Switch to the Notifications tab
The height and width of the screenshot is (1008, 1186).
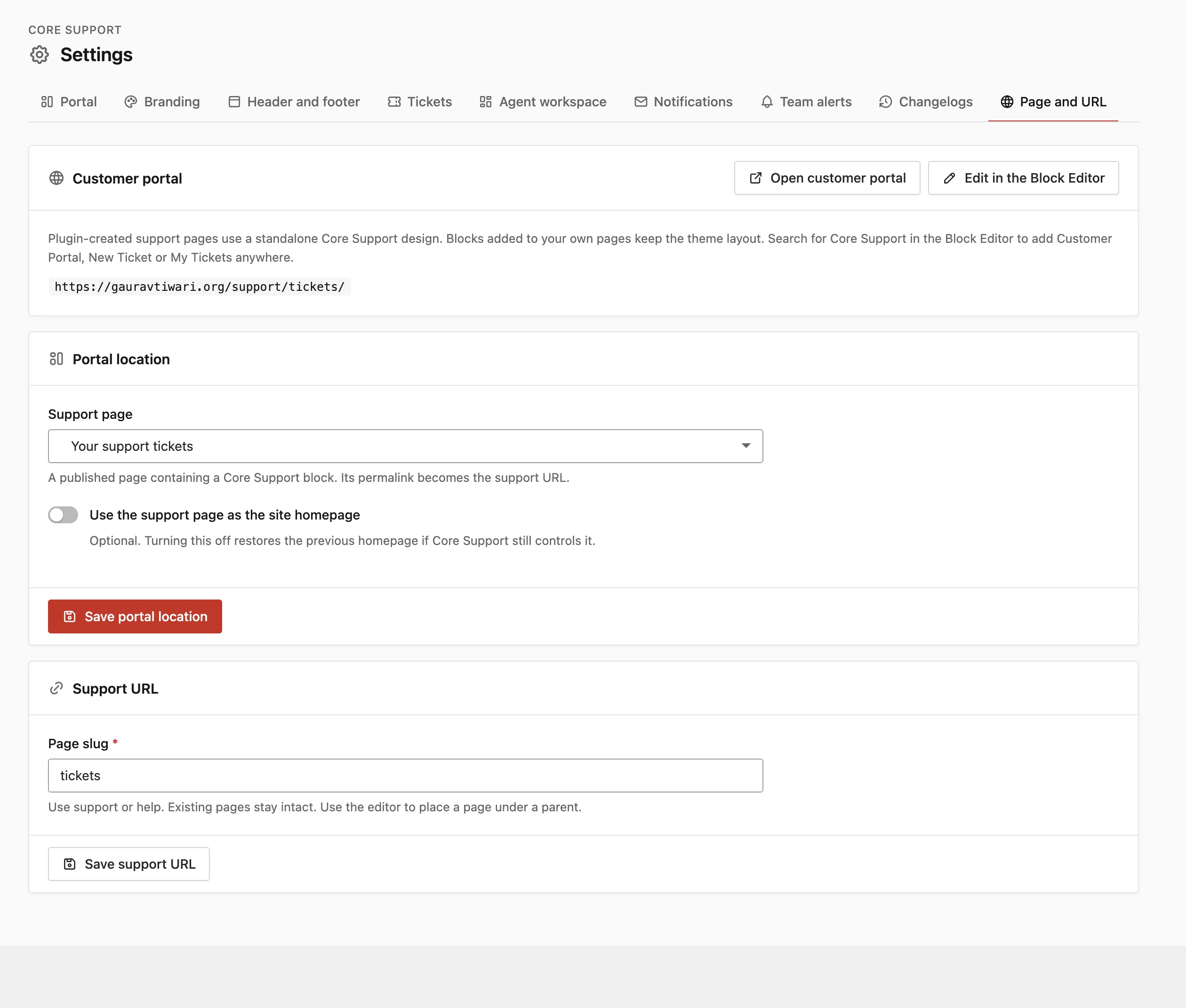pyautogui.click(x=683, y=102)
